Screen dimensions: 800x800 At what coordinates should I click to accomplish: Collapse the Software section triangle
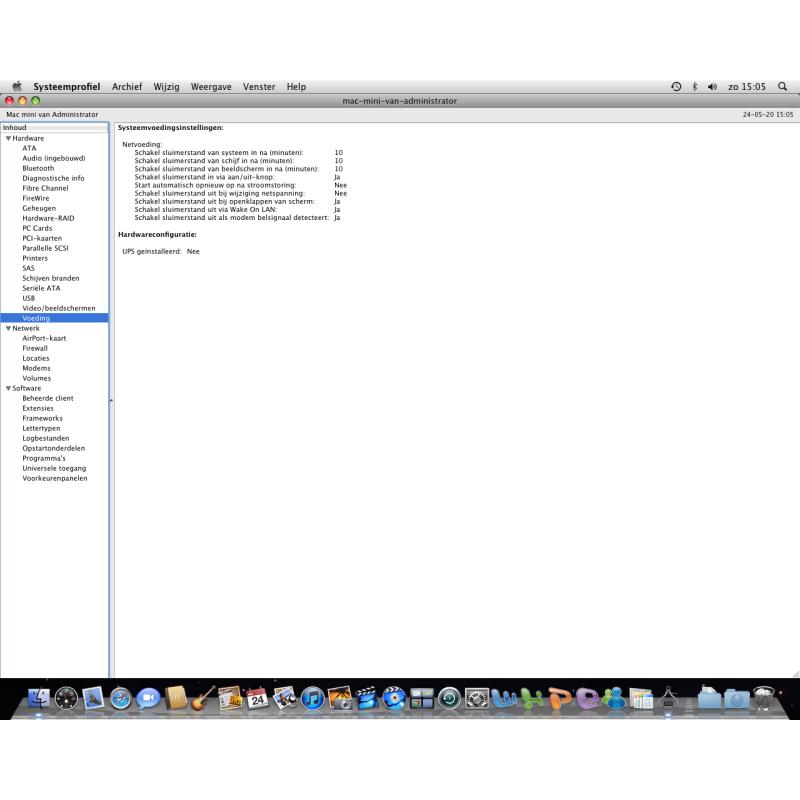(8, 388)
